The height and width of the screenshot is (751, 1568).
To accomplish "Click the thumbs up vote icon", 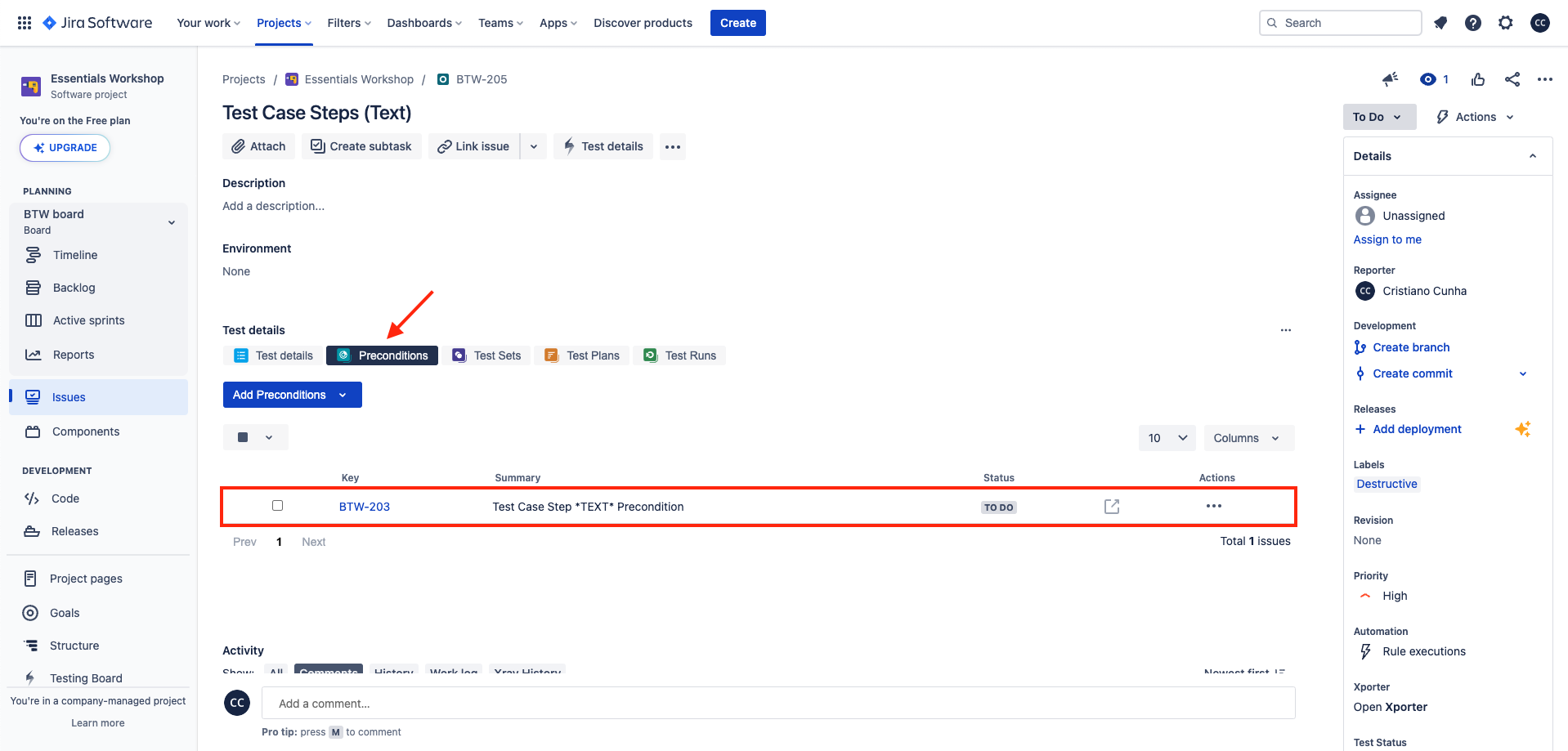I will (x=1478, y=79).
